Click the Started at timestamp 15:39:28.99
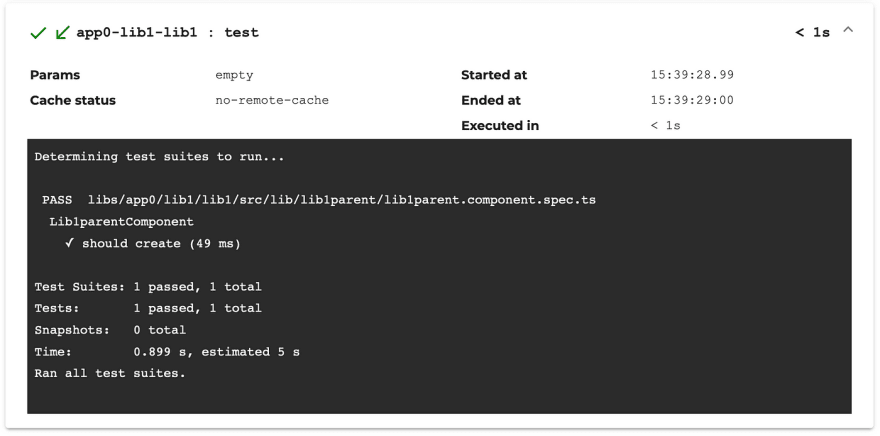This screenshot has height=436, width=880. point(693,75)
